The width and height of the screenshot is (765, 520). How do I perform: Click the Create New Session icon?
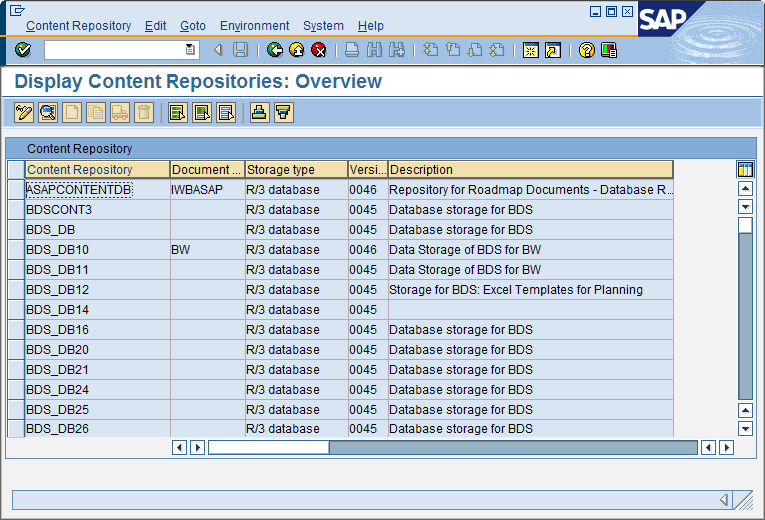(531, 50)
